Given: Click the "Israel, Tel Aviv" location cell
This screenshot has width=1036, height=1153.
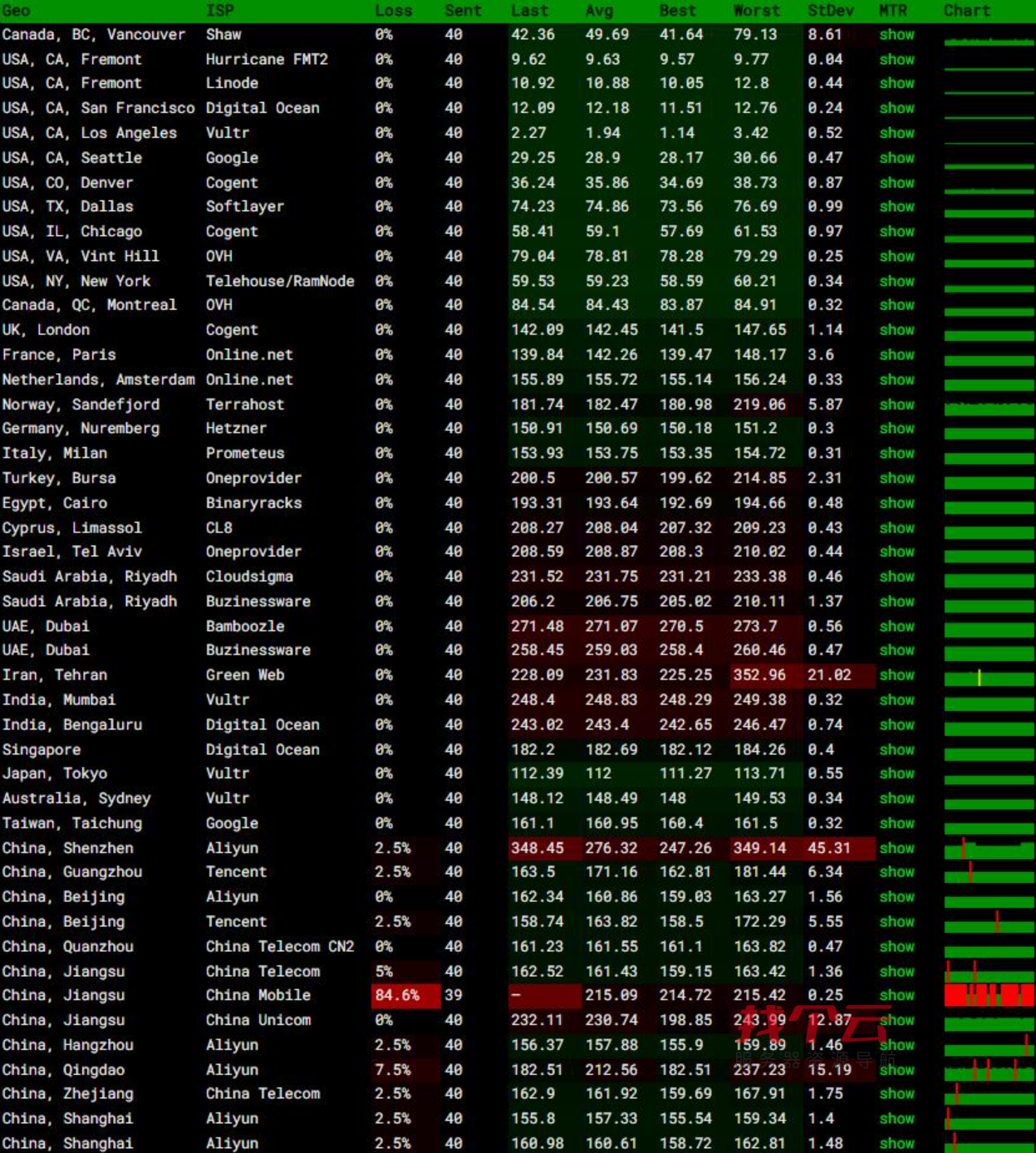Looking at the screenshot, I should [x=71, y=552].
